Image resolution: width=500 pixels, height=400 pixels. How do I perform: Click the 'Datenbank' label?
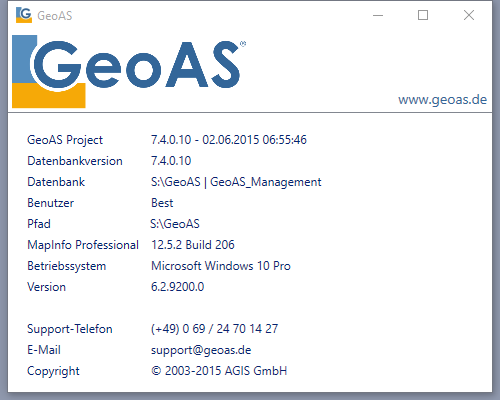point(56,182)
